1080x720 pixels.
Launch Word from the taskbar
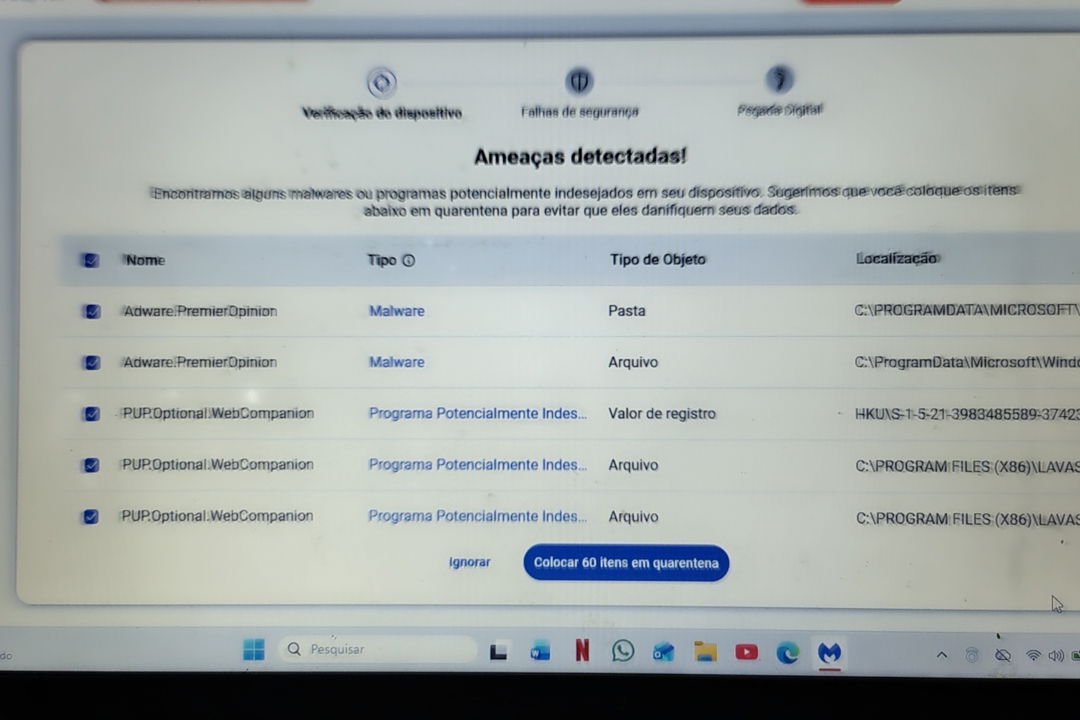pyautogui.click(x=539, y=650)
